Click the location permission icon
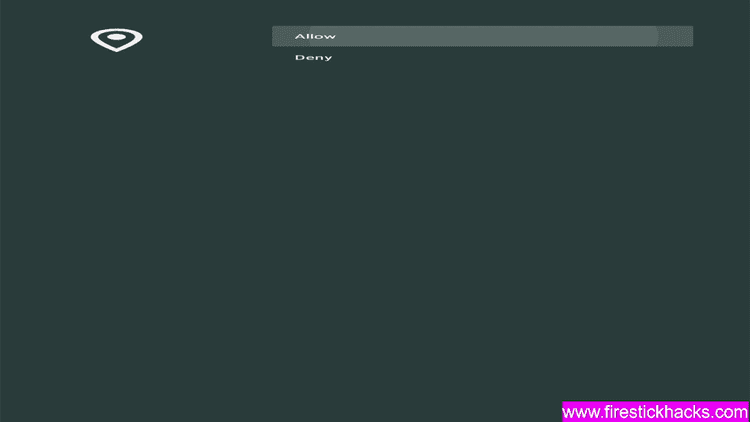 click(x=116, y=40)
